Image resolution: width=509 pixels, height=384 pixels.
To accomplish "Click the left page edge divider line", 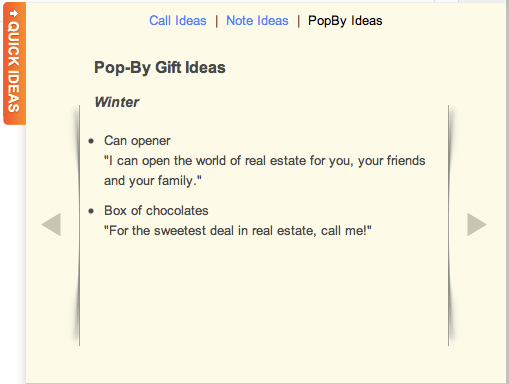I will tap(79, 225).
